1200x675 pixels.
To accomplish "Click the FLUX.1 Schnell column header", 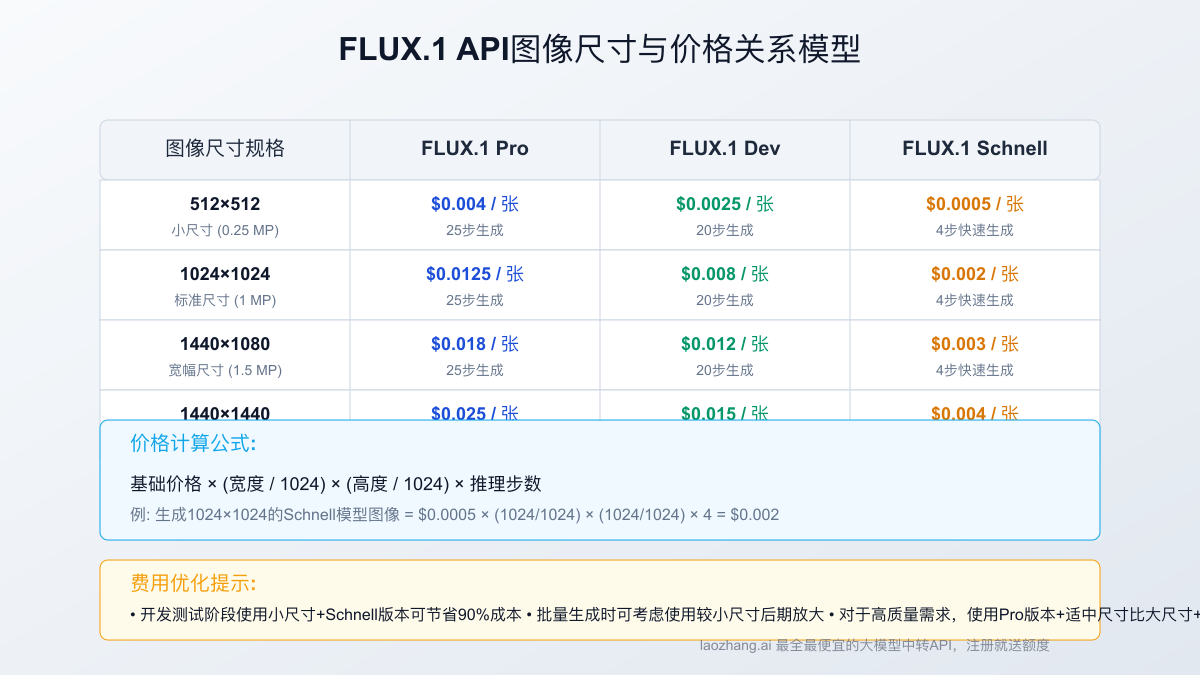I will [974, 148].
